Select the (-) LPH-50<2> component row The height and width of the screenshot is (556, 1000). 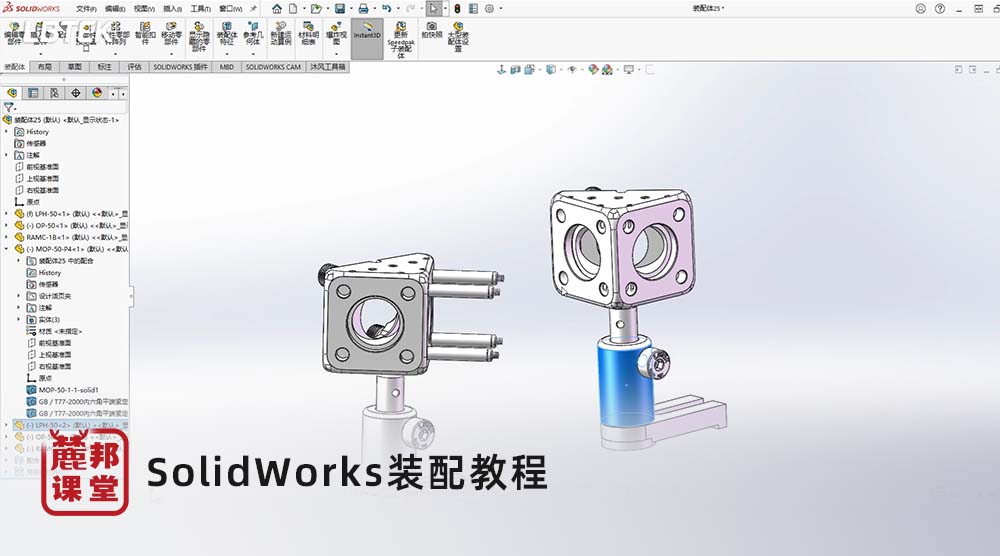pyautogui.click(x=70, y=425)
